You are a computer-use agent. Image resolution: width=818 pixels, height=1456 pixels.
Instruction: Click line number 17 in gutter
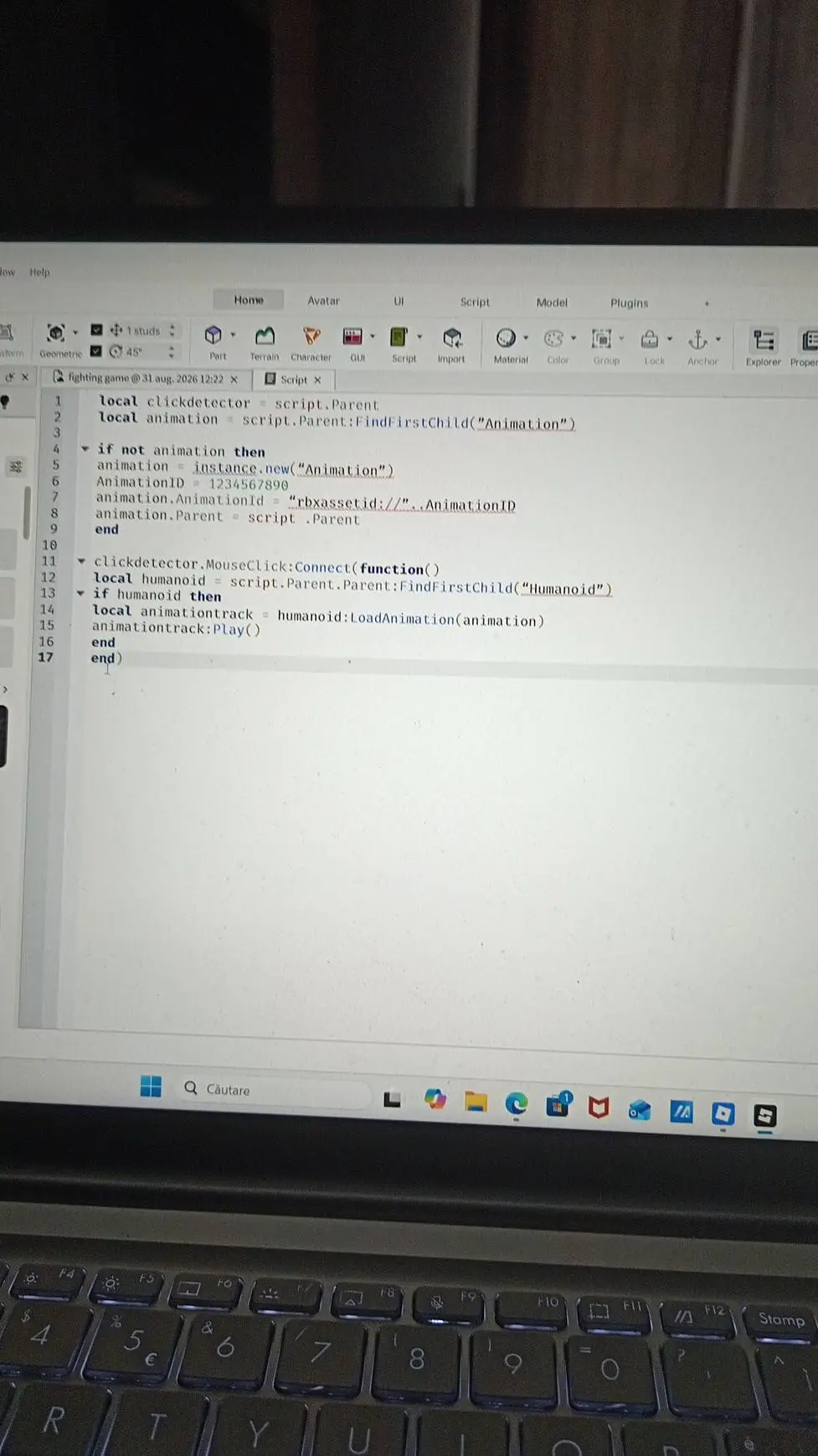click(x=45, y=658)
